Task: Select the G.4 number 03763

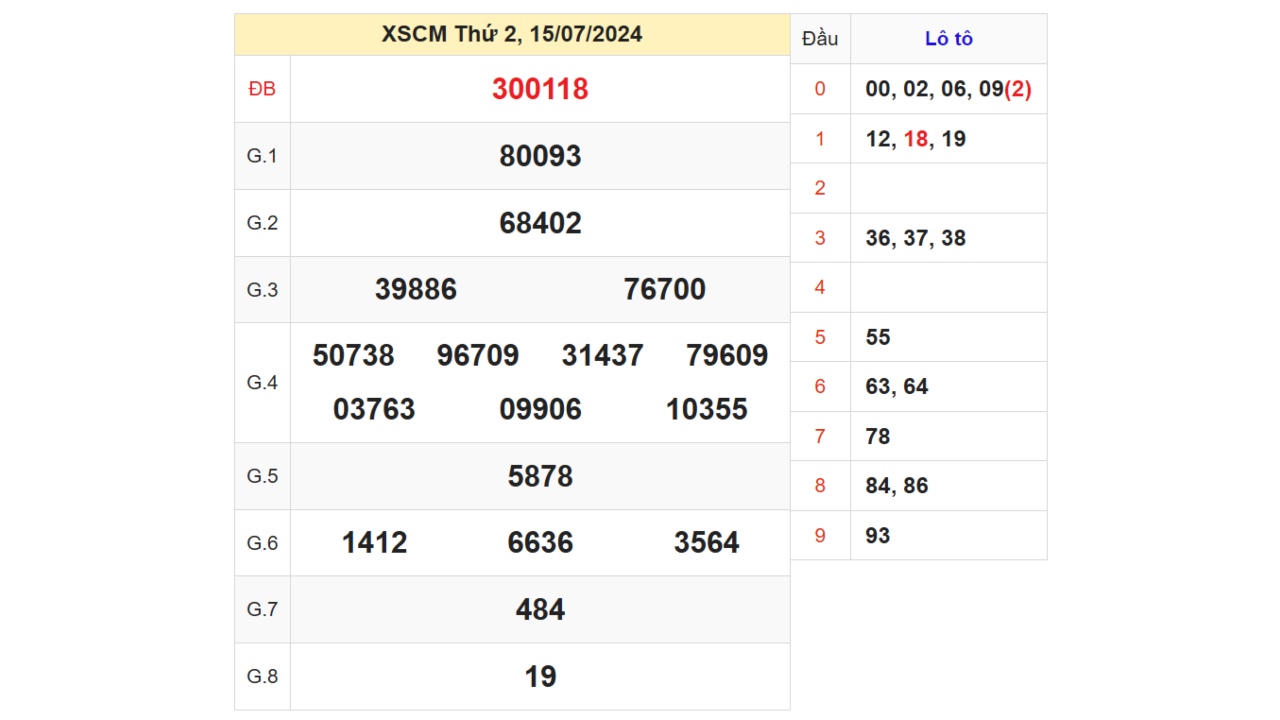Action: tap(374, 410)
